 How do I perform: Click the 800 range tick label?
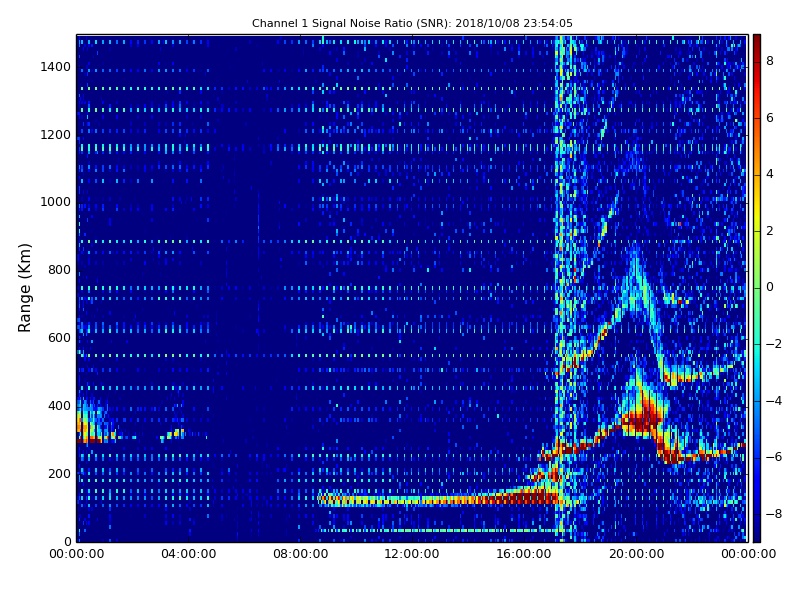(59, 270)
